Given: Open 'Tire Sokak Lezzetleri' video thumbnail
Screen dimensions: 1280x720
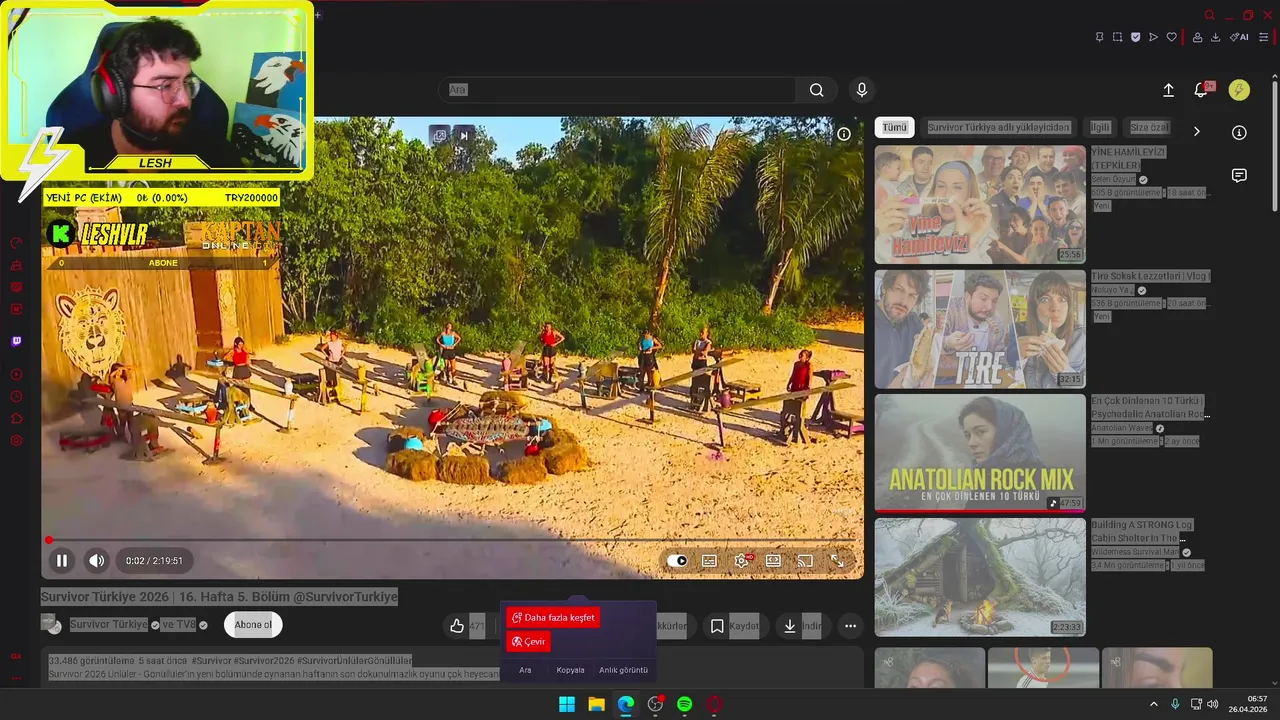Looking at the screenshot, I should tap(980, 329).
